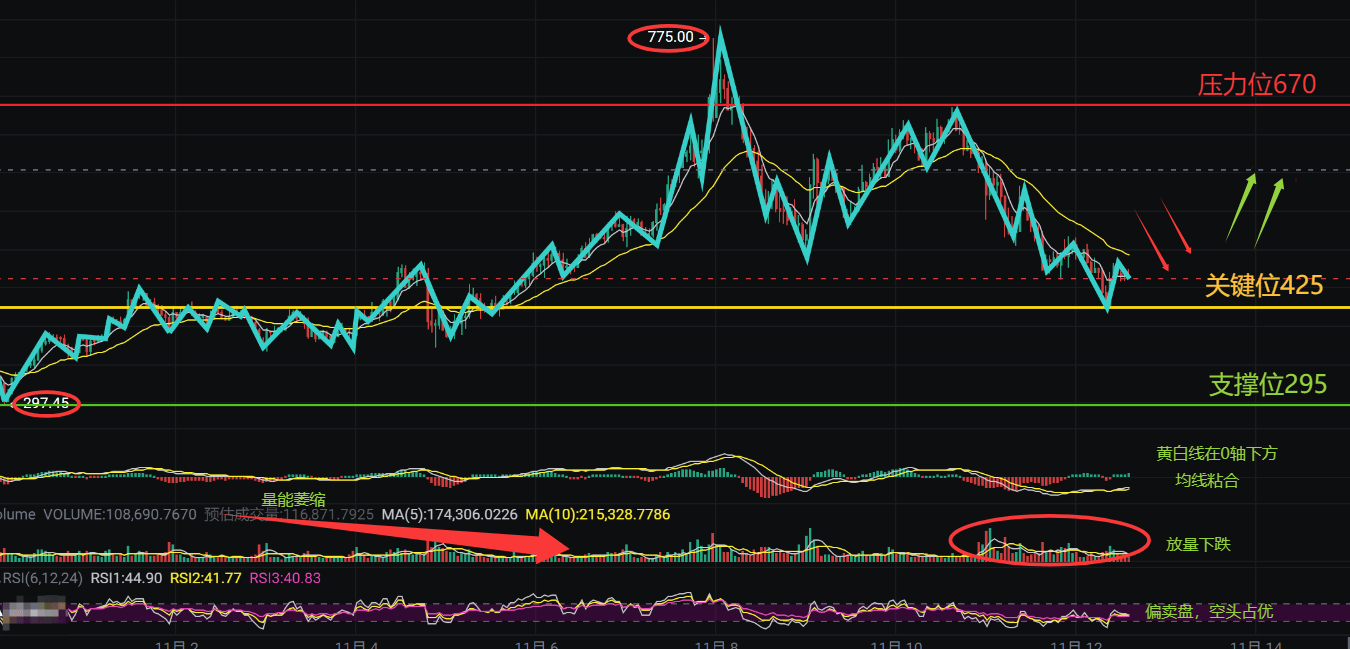This screenshot has height=649, width=1350.
Task: Click the pink RSI3:40.83 value label
Action: pos(286,577)
